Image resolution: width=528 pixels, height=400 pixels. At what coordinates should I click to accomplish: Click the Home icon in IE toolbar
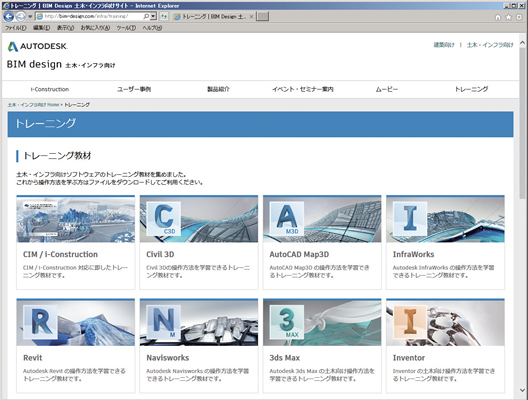(x=498, y=17)
